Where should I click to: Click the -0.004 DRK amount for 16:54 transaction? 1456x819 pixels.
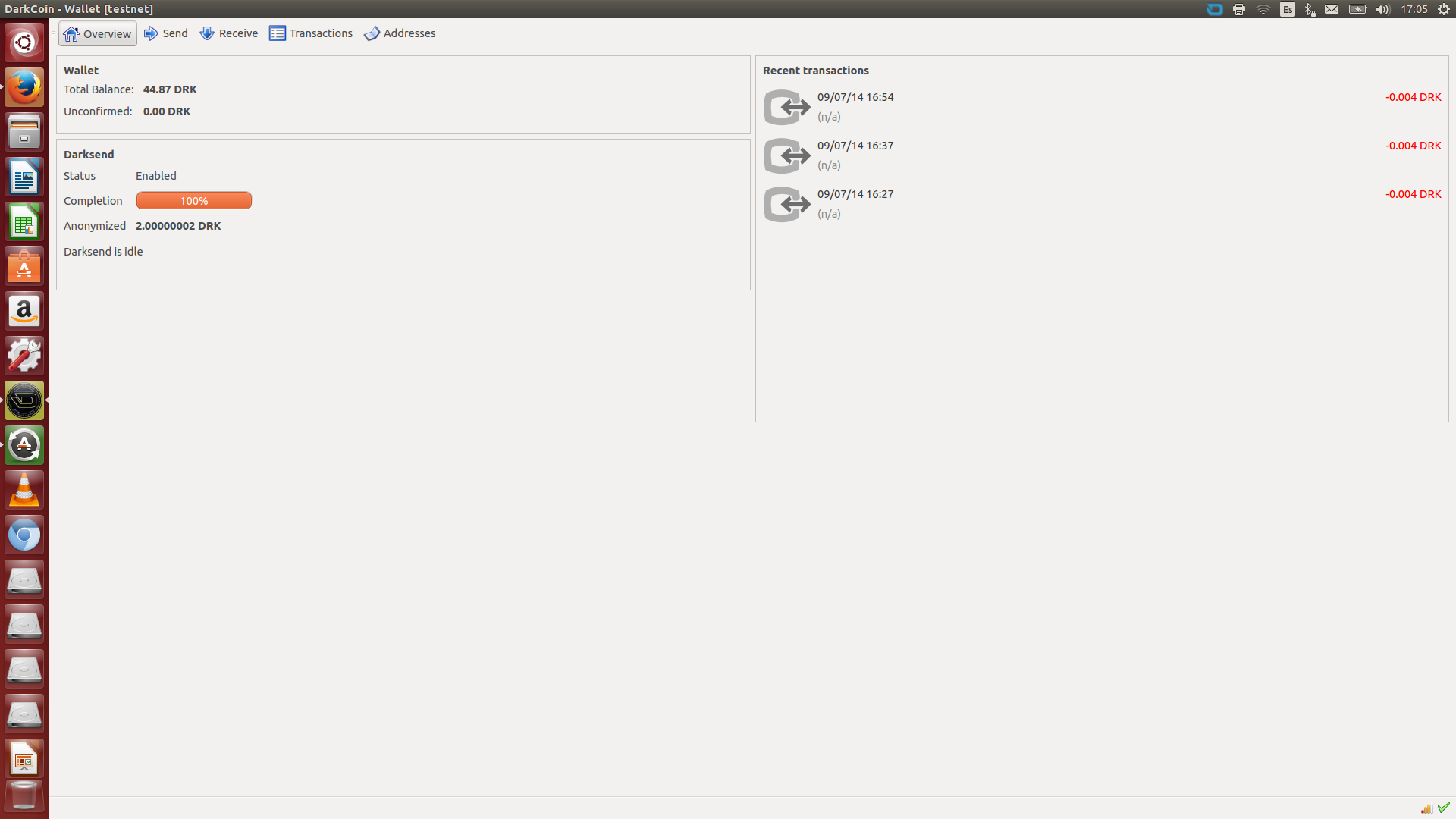(x=1414, y=97)
